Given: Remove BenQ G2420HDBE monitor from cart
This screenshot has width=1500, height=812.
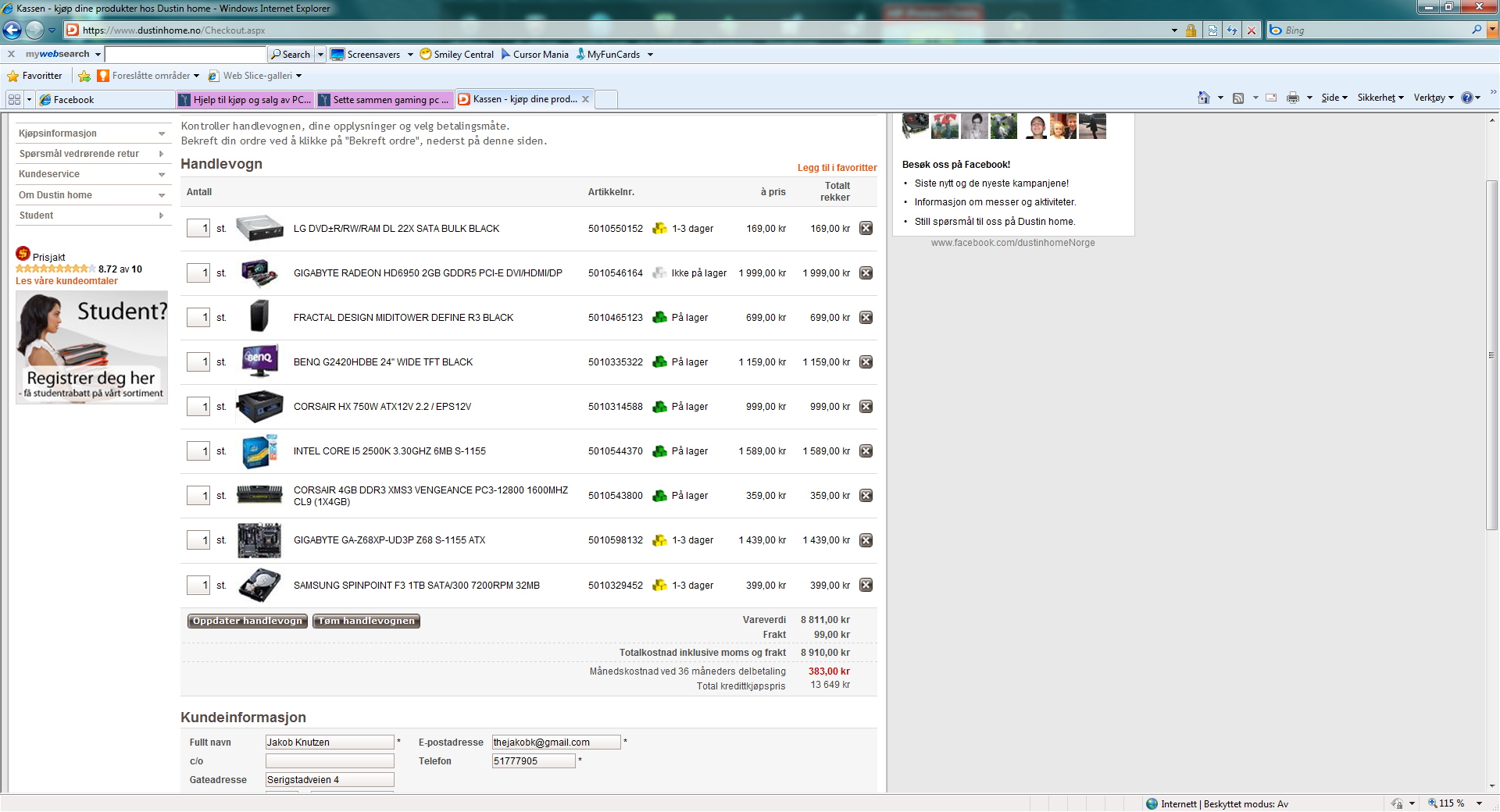Looking at the screenshot, I should pyautogui.click(x=866, y=361).
